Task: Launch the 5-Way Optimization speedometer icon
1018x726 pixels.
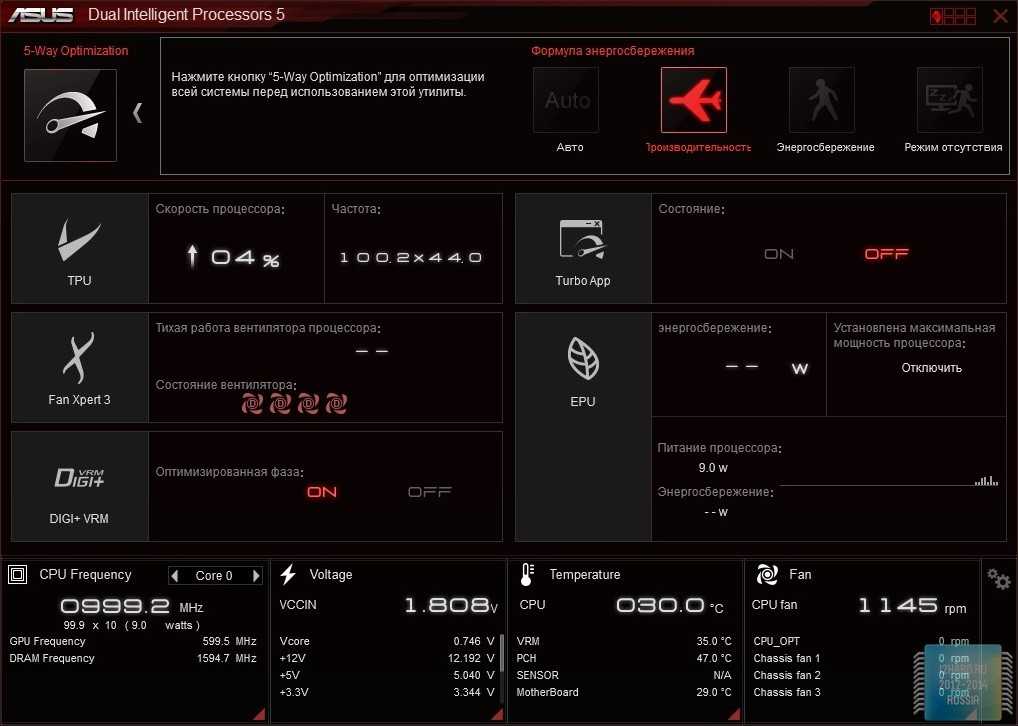Action: point(70,115)
